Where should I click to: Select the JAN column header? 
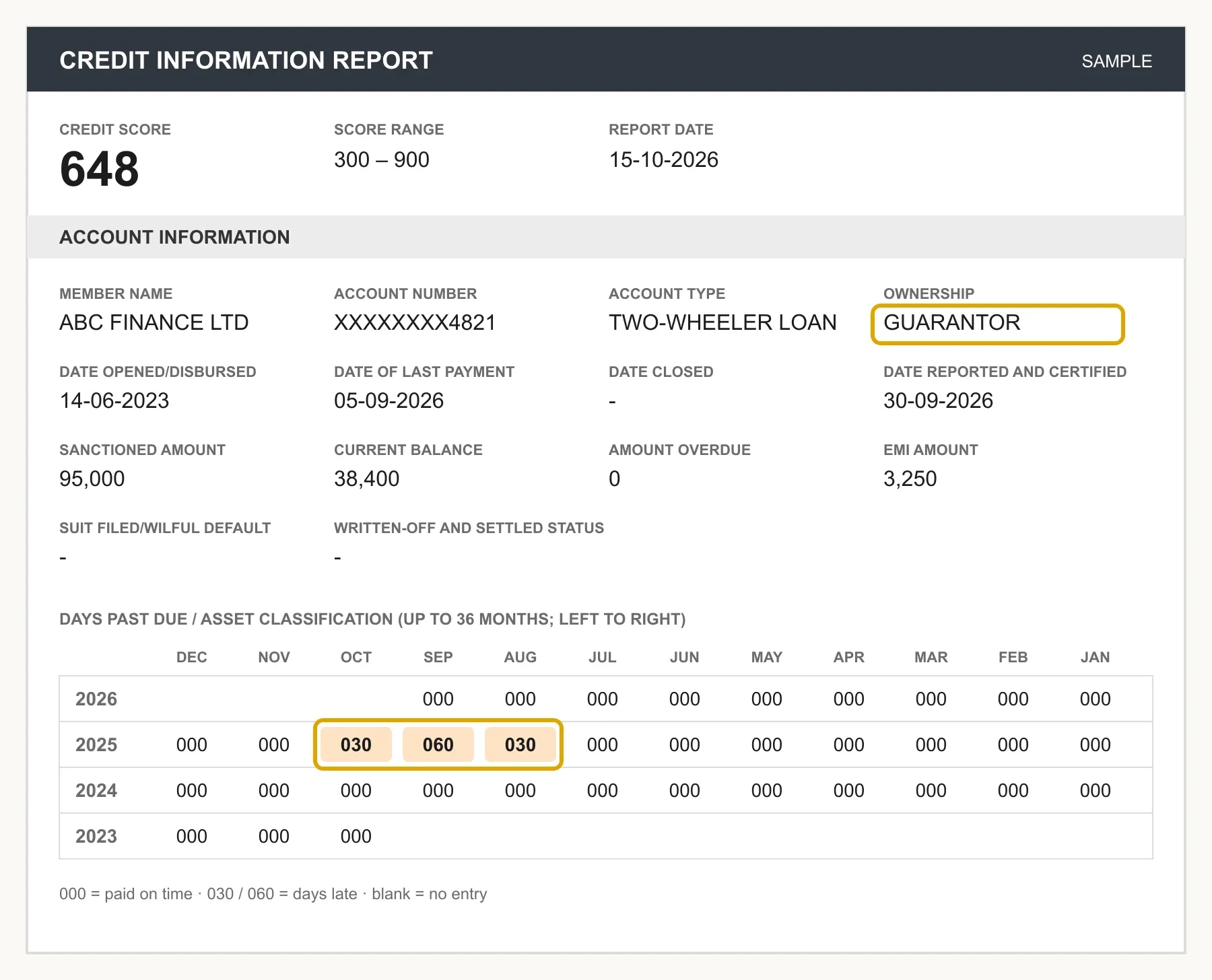(1096, 657)
